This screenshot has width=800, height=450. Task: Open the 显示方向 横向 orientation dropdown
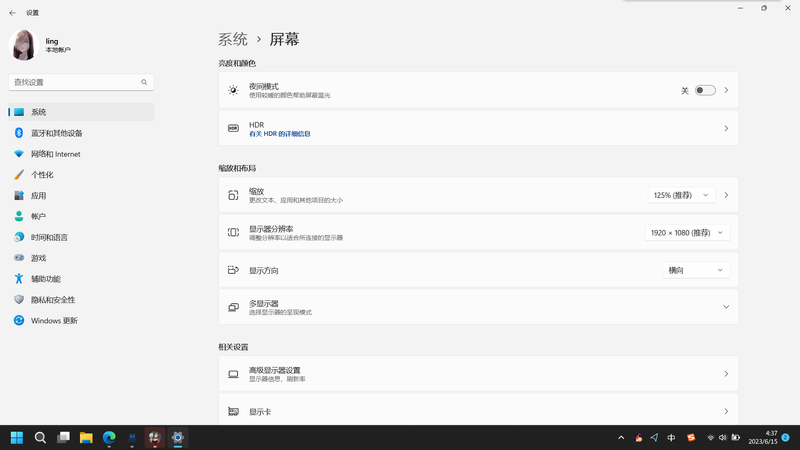695,270
